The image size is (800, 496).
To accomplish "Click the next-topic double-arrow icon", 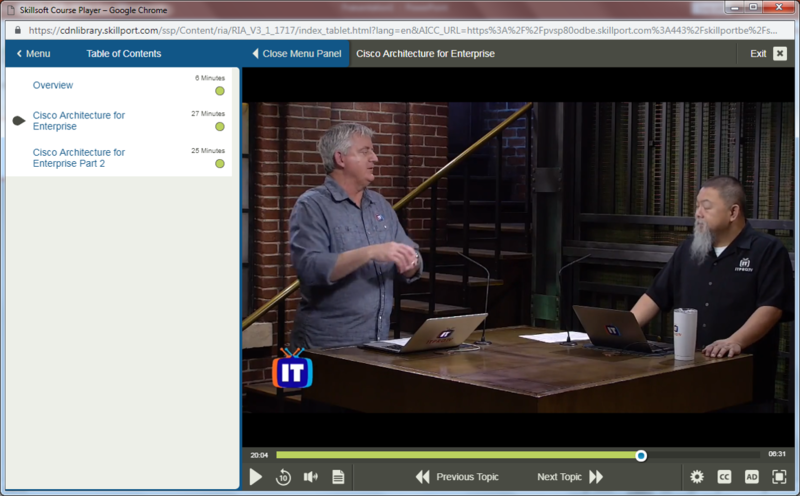I will click(x=596, y=477).
